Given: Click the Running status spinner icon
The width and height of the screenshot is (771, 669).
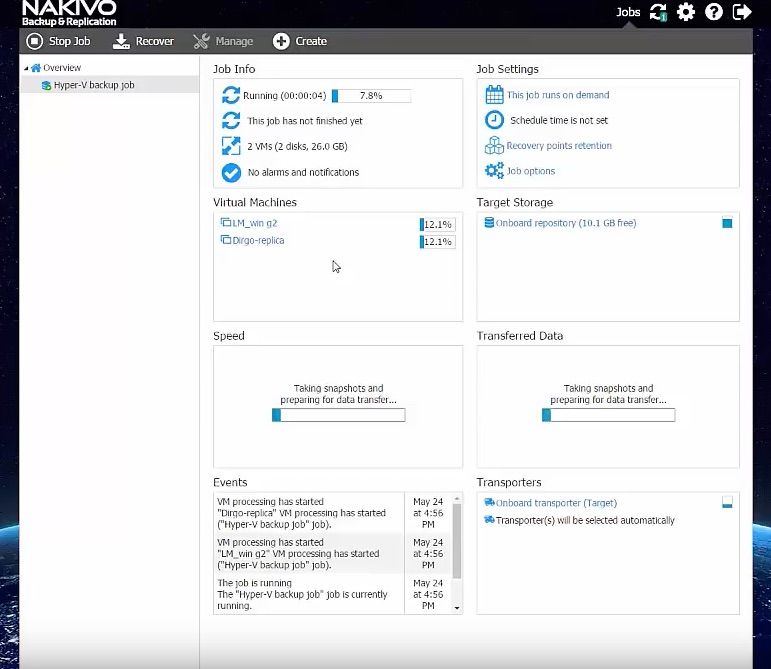Looking at the screenshot, I should [231, 95].
